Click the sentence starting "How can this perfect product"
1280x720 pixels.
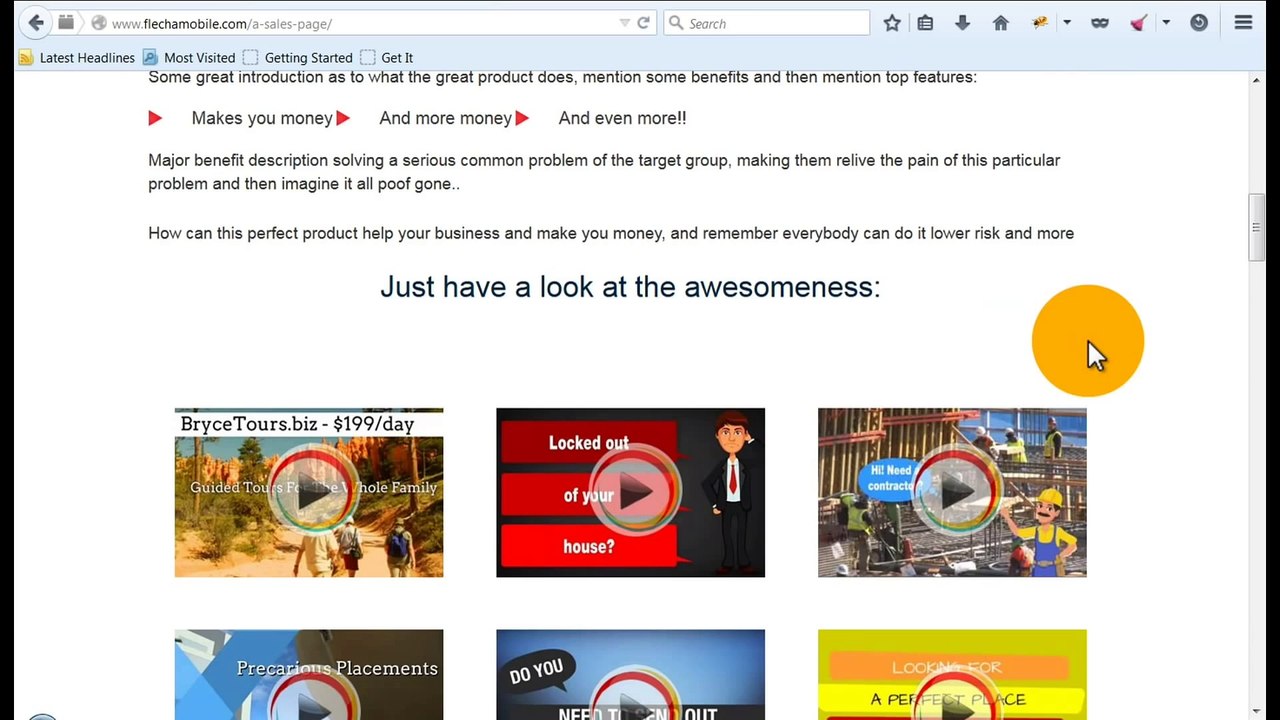pos(611,233)
